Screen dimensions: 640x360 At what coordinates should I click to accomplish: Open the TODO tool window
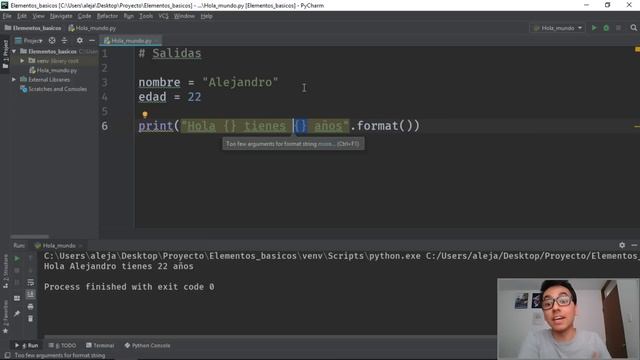pos(62,345)
